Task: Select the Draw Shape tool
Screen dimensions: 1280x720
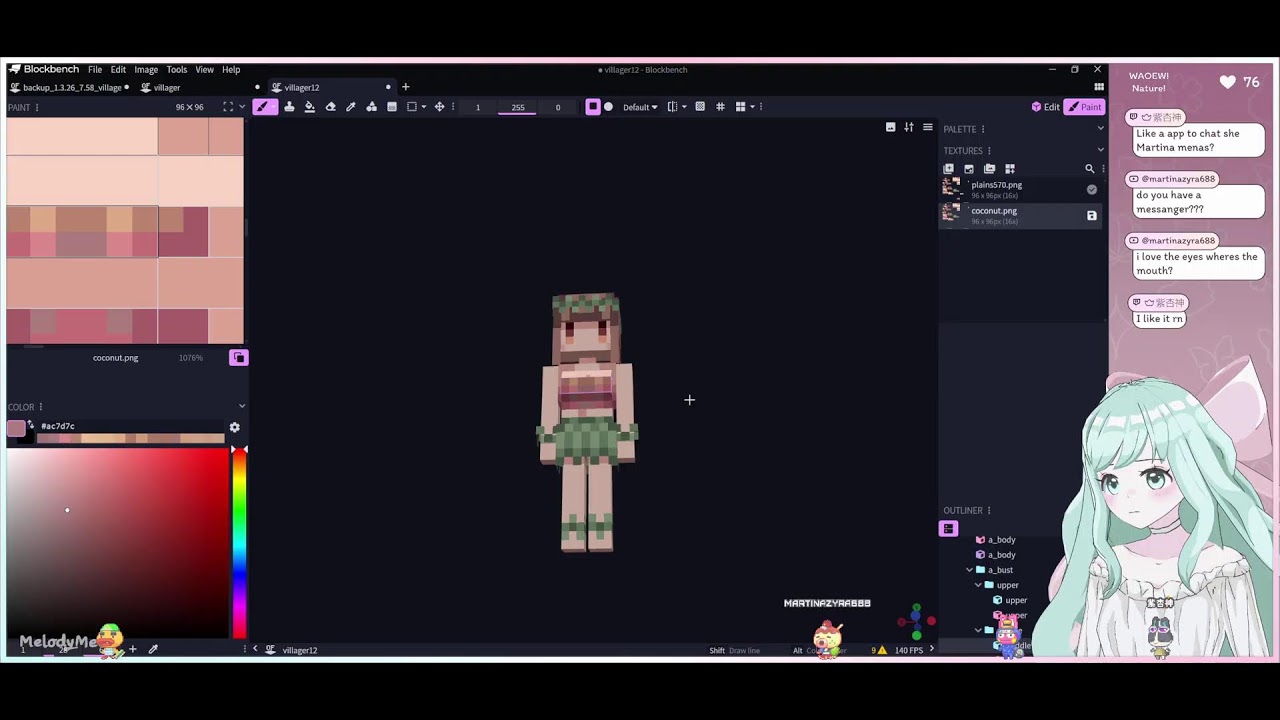Action: (x=371, y=107)
